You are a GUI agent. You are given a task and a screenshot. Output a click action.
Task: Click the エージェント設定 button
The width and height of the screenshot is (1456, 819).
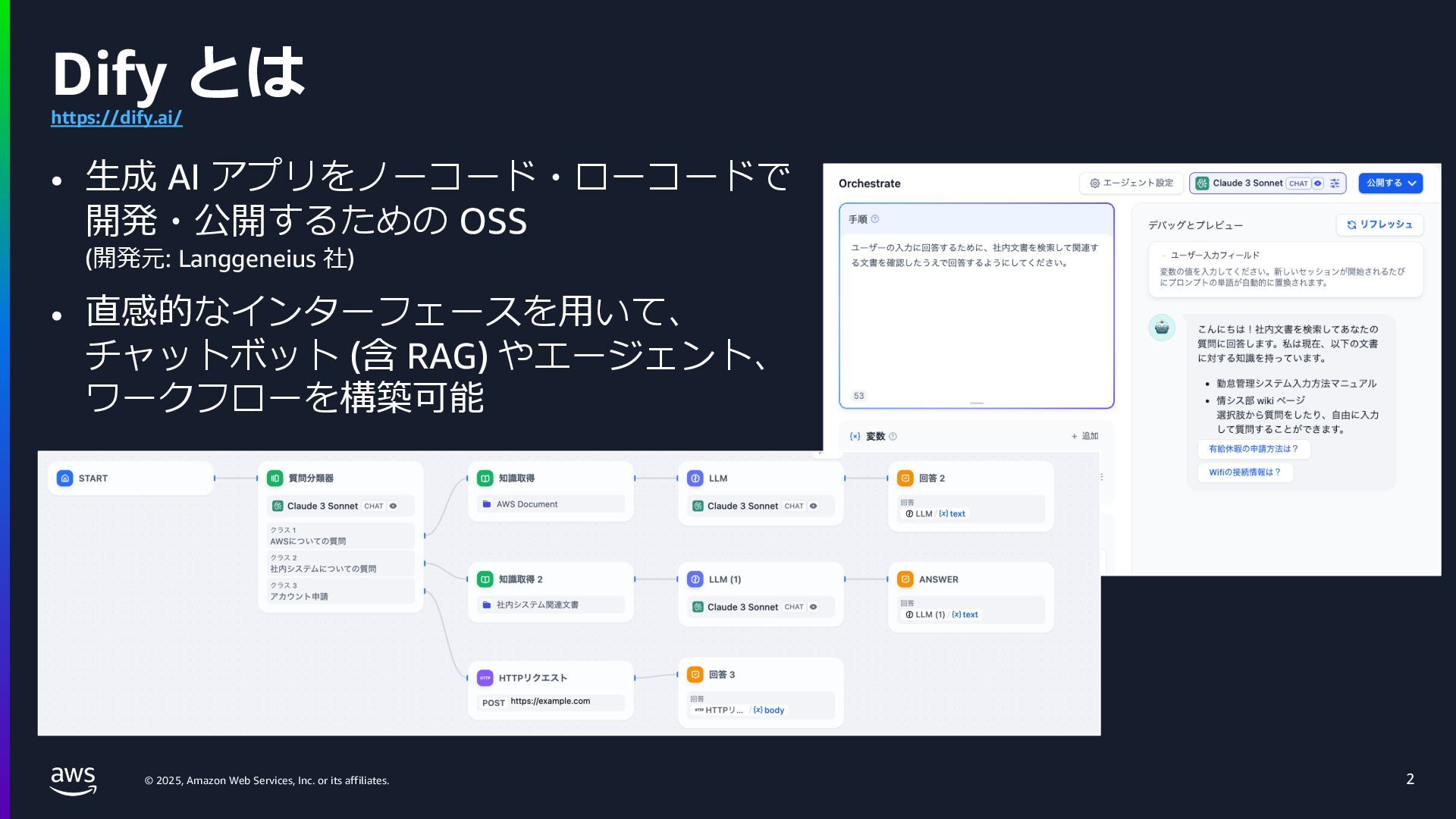[x=1131, y=184]
